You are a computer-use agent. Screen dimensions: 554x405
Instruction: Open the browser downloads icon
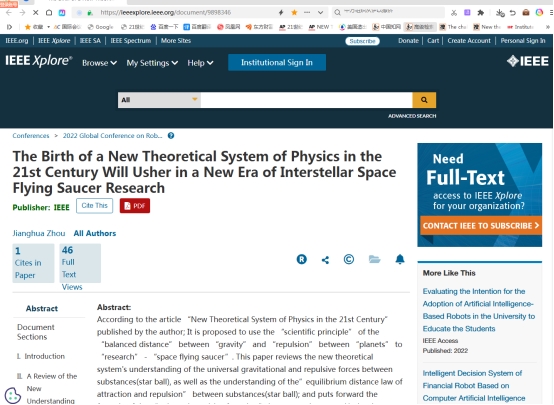click(500, 13)
